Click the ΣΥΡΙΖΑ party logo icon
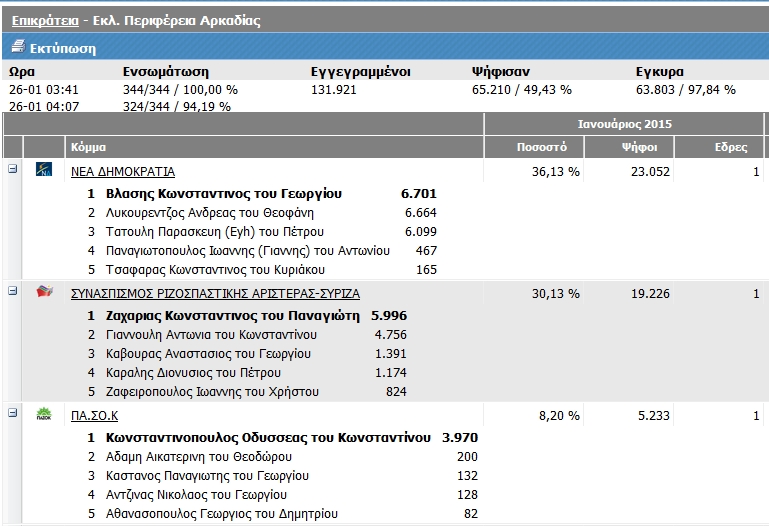Viewport: 769px width, 526px height. pos(44,292)
